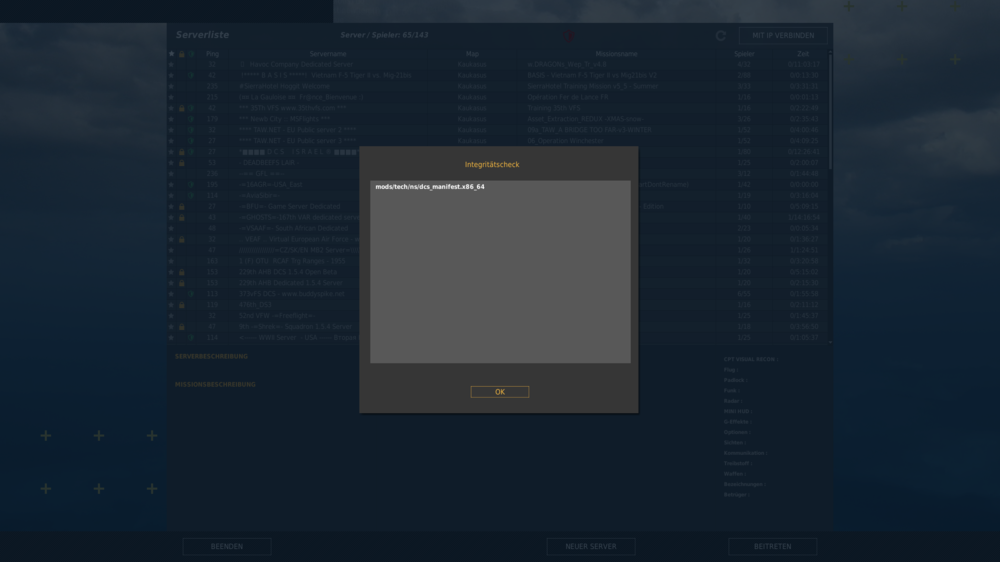The image size is (1000, 562).
Task: Click the shield icon on TAW.NET EU server 3 row
Action: (x=191, y=140)
